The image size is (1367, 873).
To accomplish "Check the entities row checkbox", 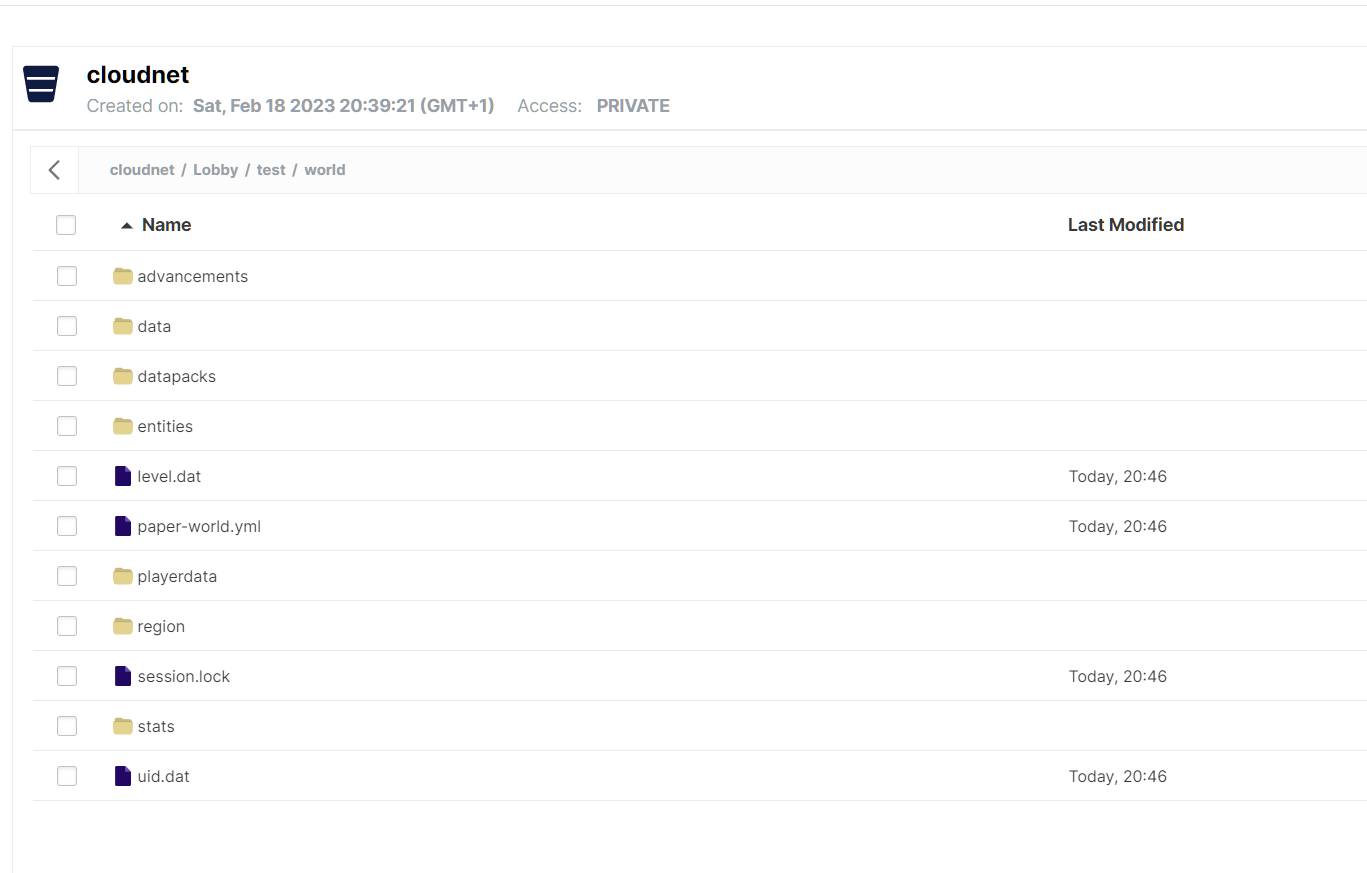I will (67, 426).
